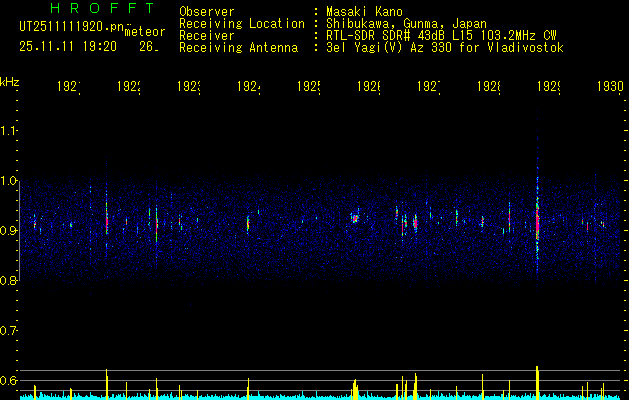
Task: Select the observer name Masaki Kano
Action: pos(364,12)
